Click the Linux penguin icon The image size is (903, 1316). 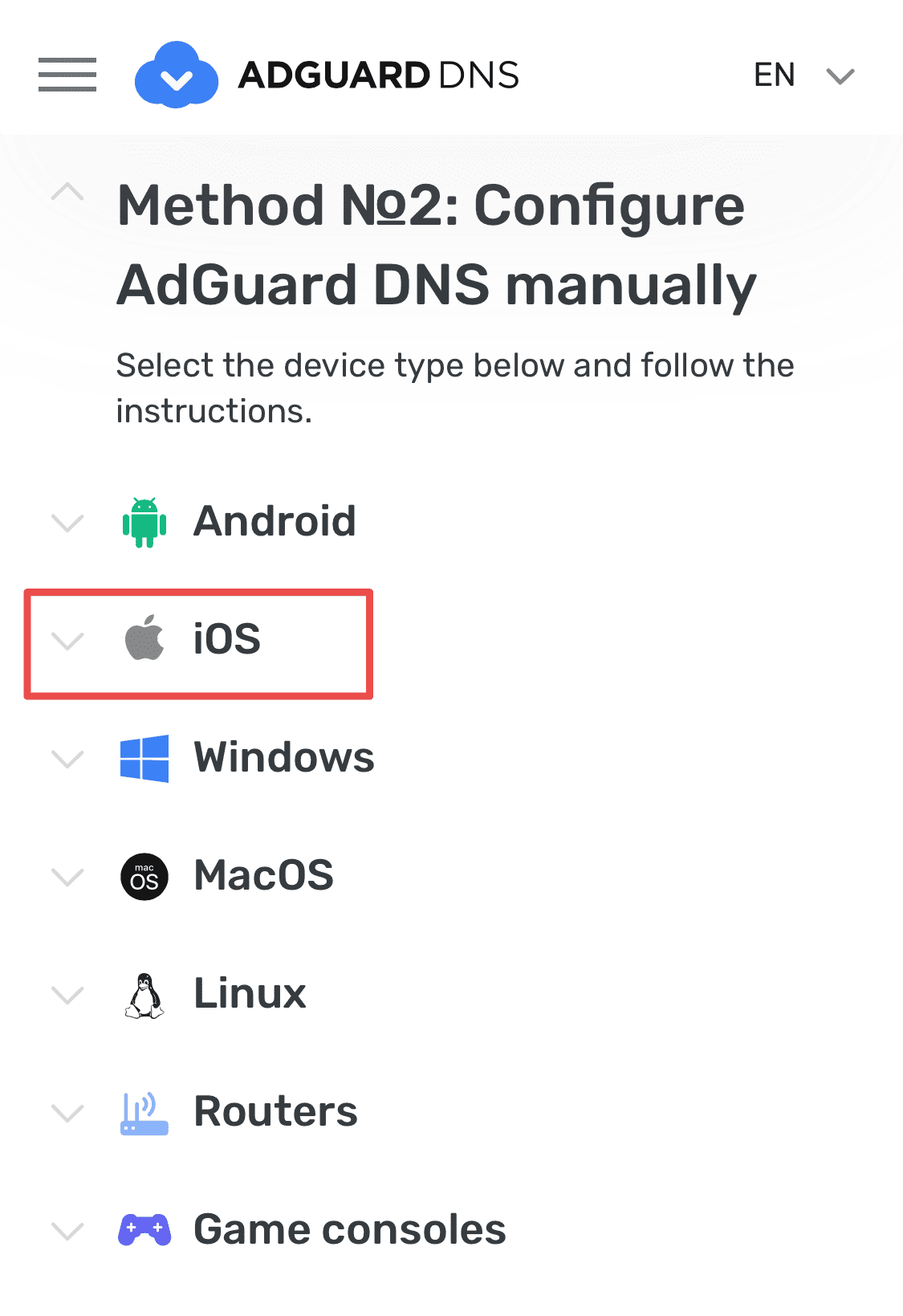(144, 996)
